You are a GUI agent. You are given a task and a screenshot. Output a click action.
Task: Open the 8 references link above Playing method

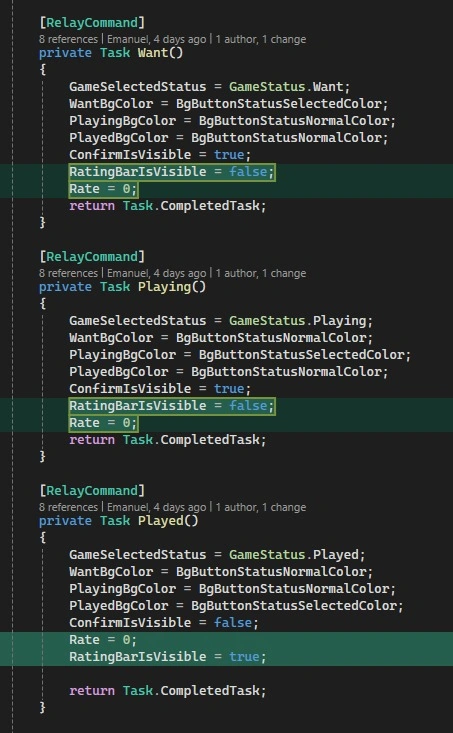pyautogui.click(x=68, y=273)
